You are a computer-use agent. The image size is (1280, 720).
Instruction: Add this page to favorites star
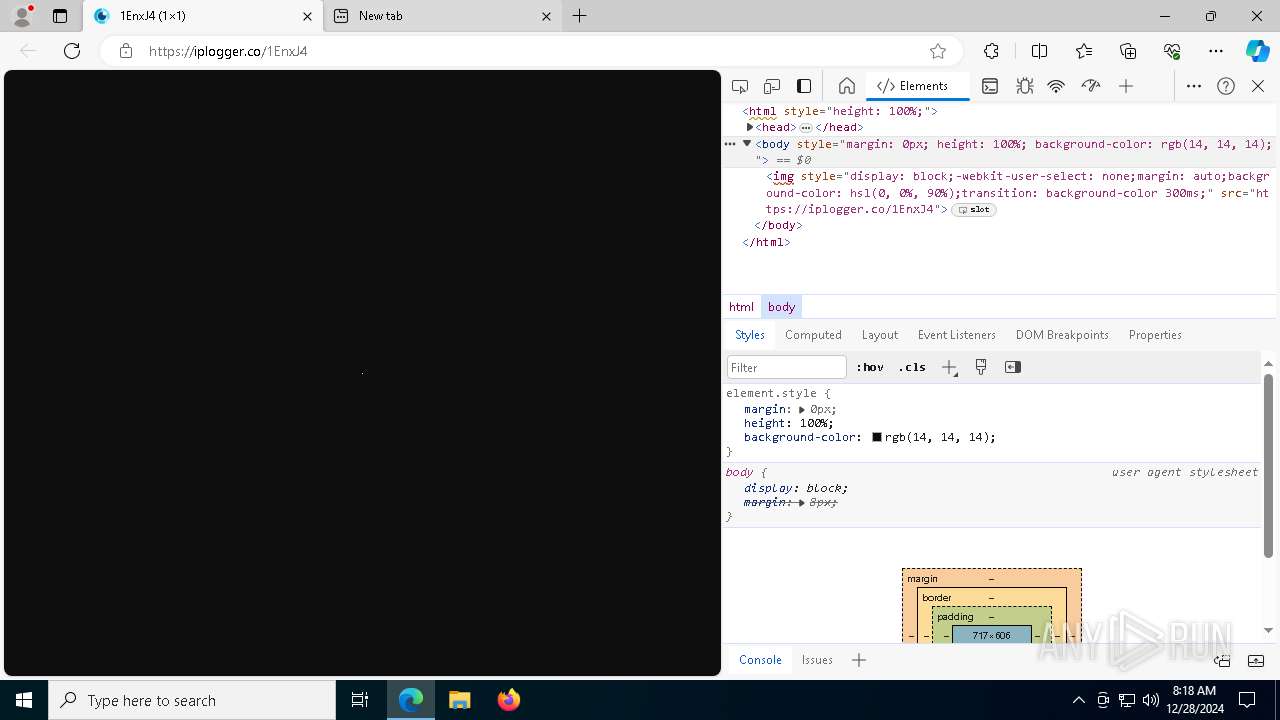pos(938,51)
